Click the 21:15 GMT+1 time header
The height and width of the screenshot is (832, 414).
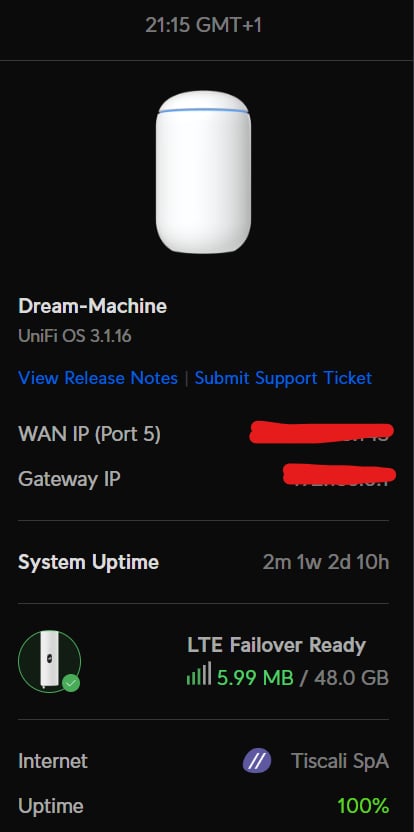[203, 25]
